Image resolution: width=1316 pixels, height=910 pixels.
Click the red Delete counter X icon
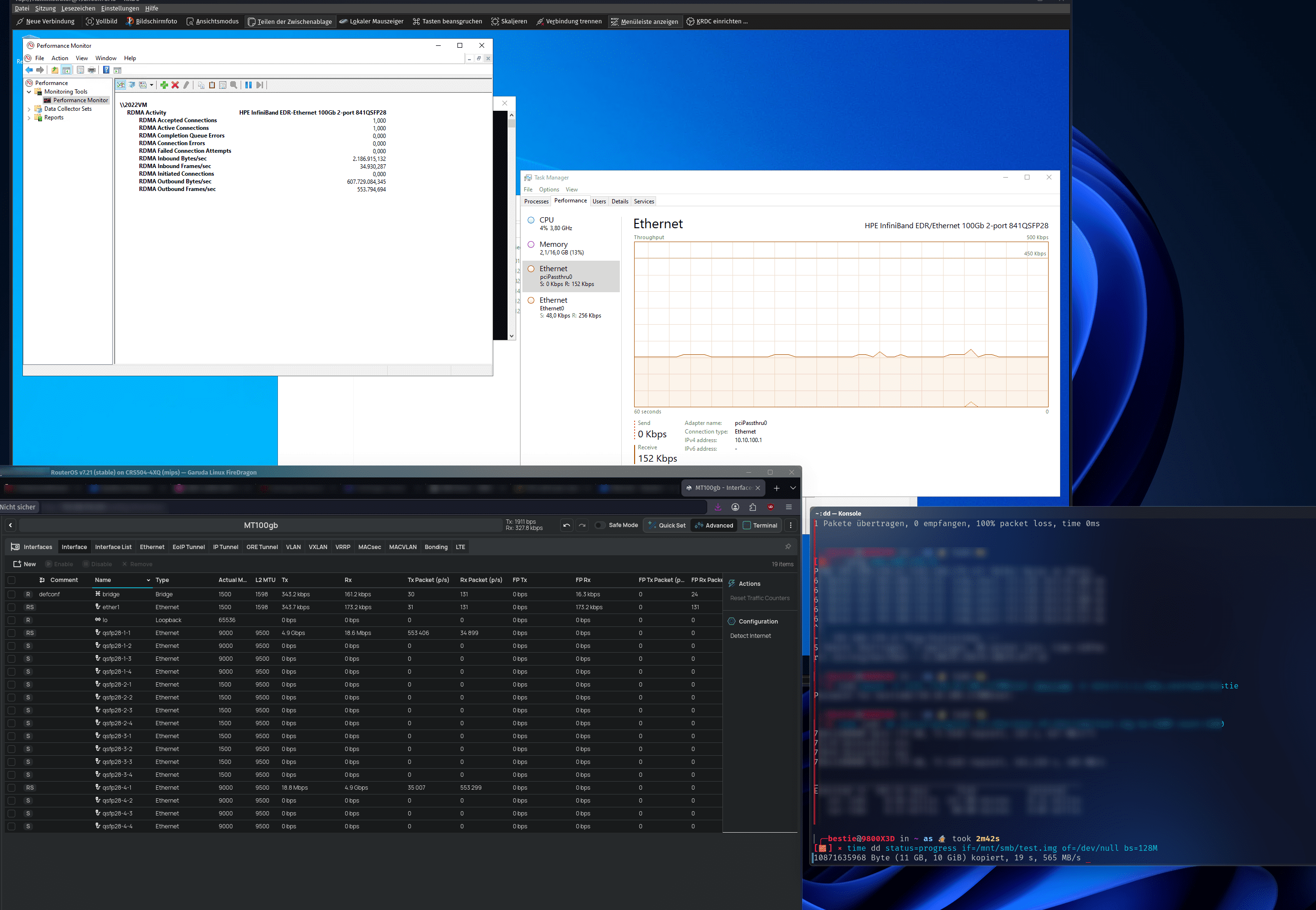pyautogui.click(x=175, y=85)
